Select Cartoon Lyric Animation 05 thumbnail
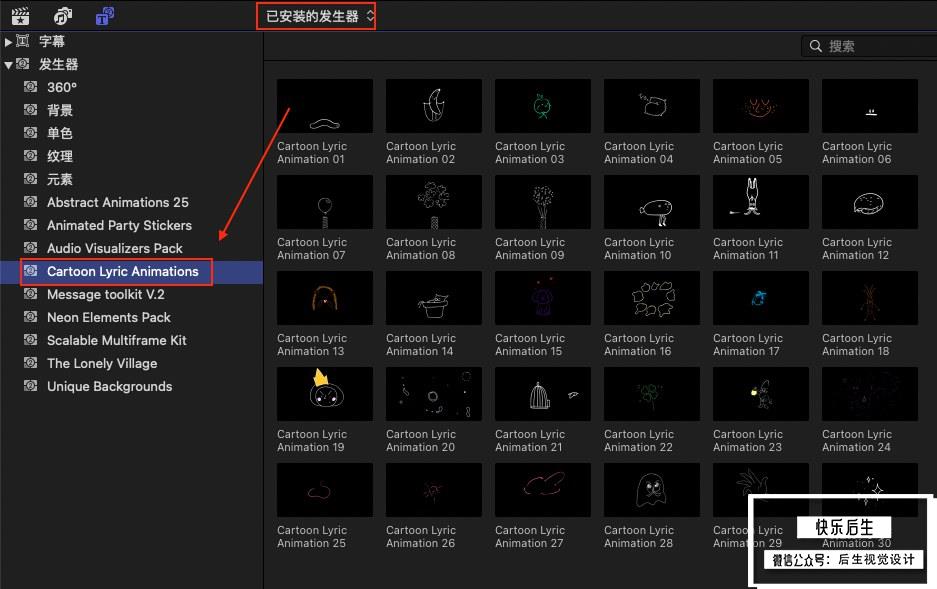 point(761,106)
